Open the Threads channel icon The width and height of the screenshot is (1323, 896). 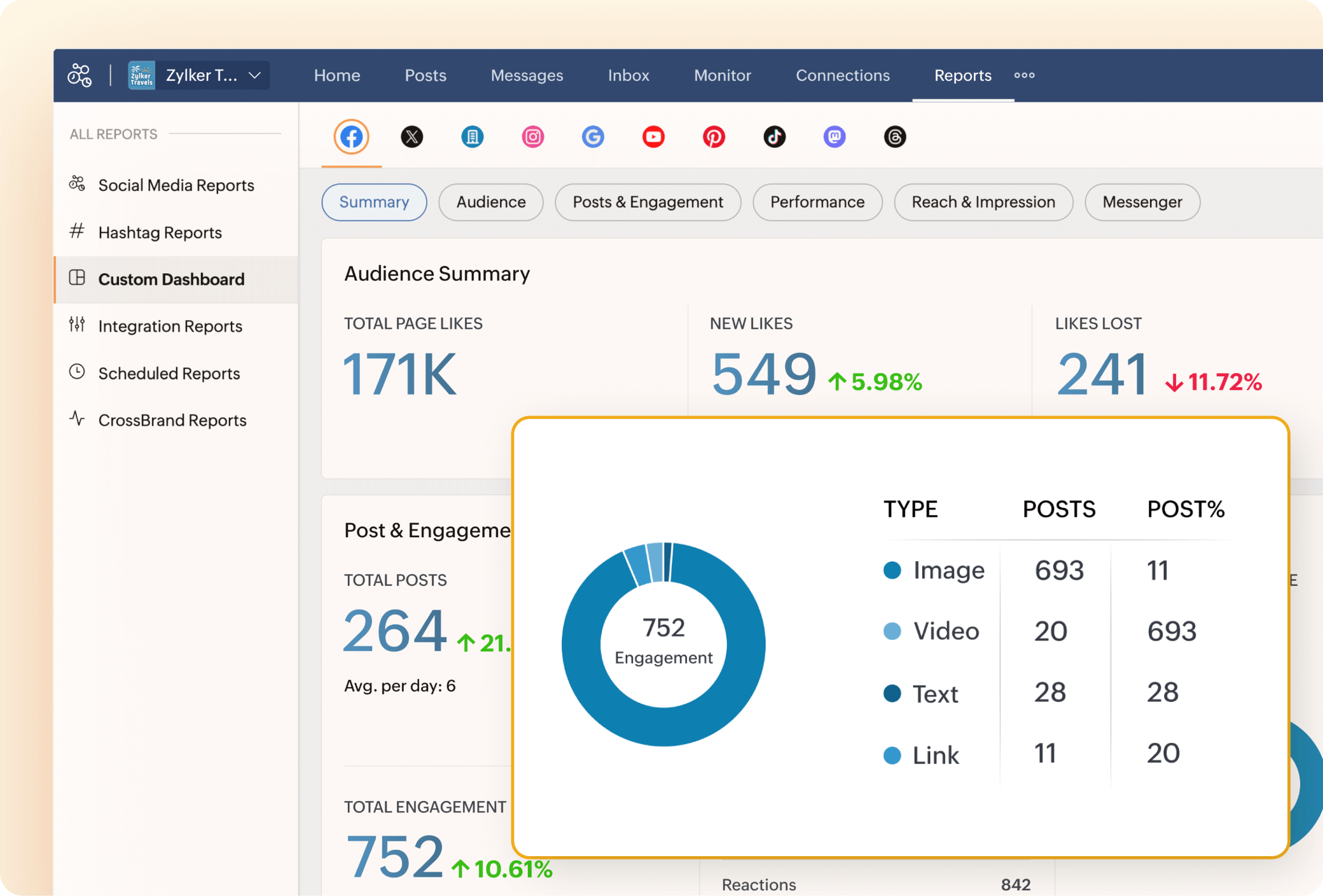pos(895,137)
